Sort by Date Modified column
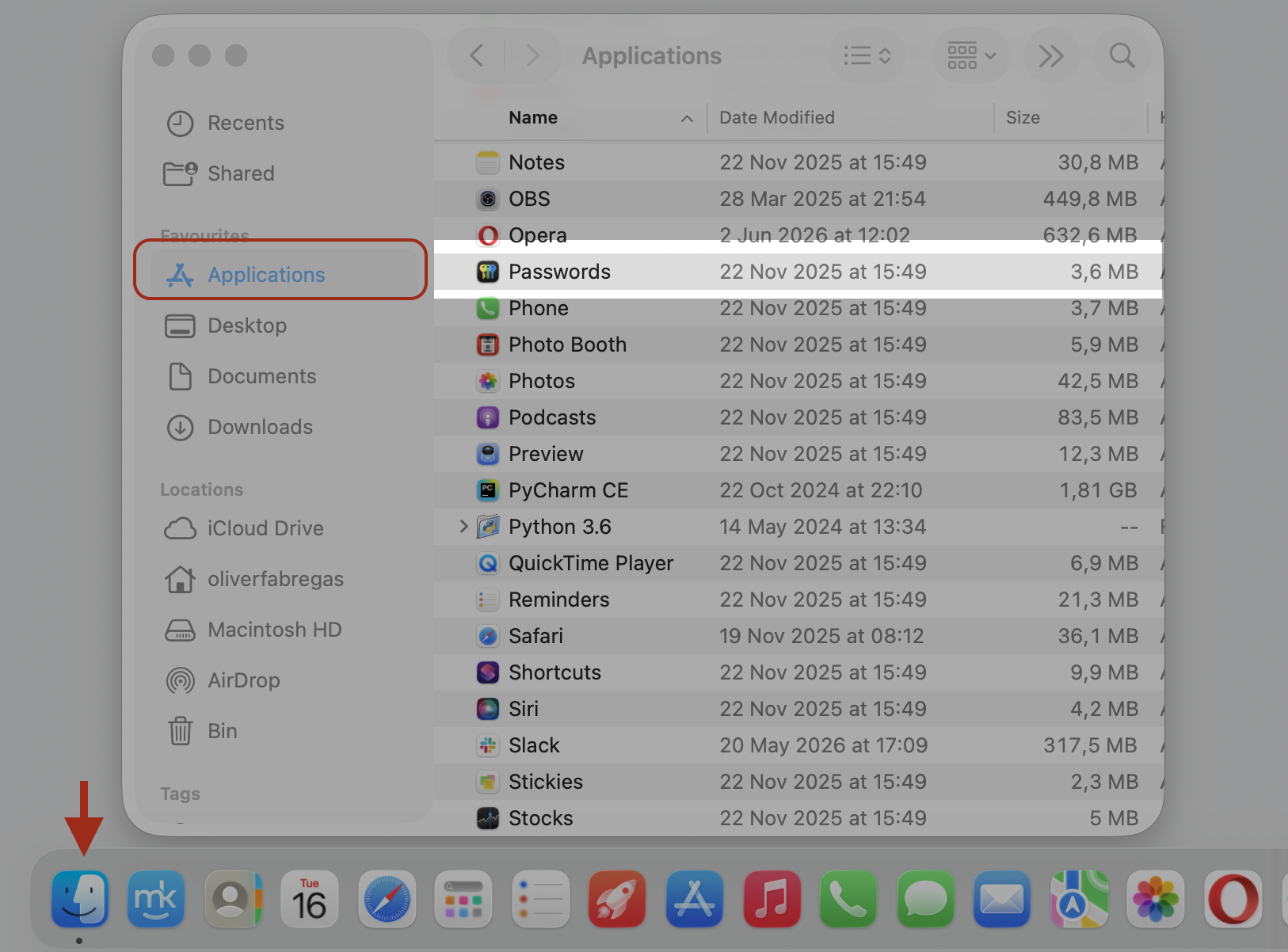 point(777,118)
